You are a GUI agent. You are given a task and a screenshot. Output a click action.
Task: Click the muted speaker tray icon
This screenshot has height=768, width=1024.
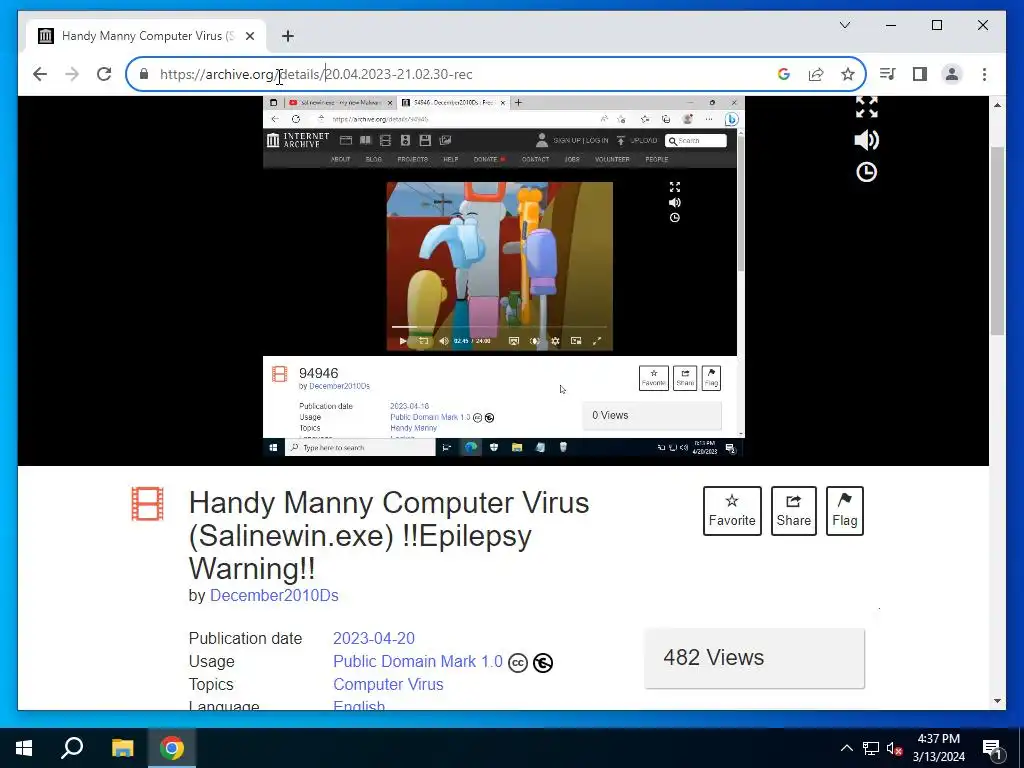coord(894,748)
